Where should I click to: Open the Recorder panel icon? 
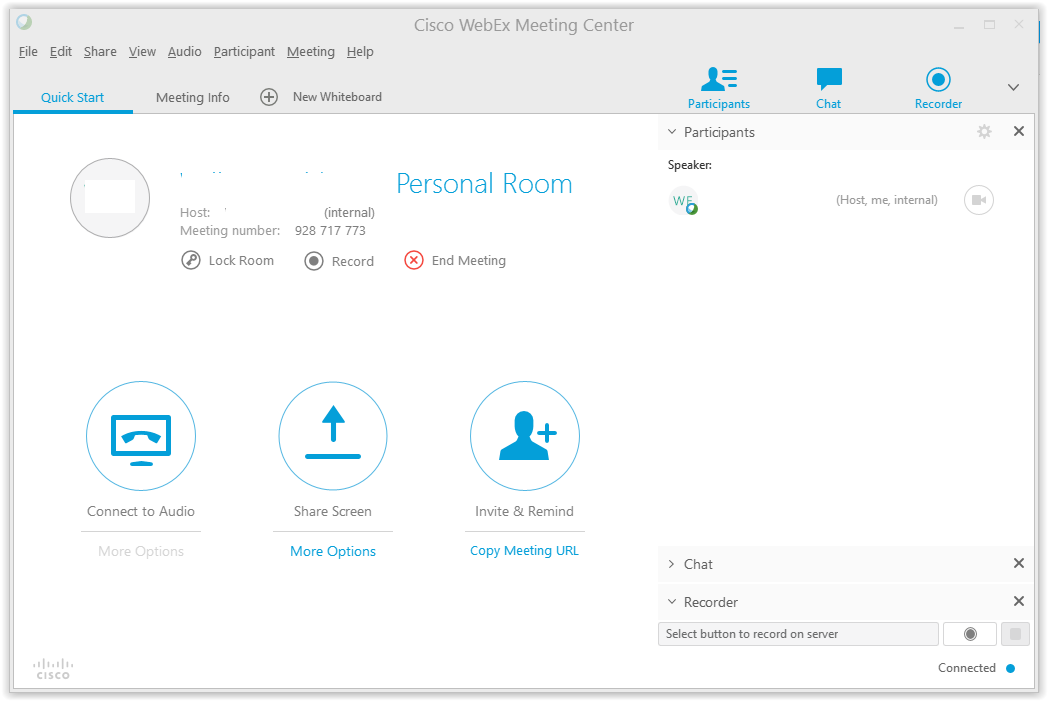click(x=938, y=80)
